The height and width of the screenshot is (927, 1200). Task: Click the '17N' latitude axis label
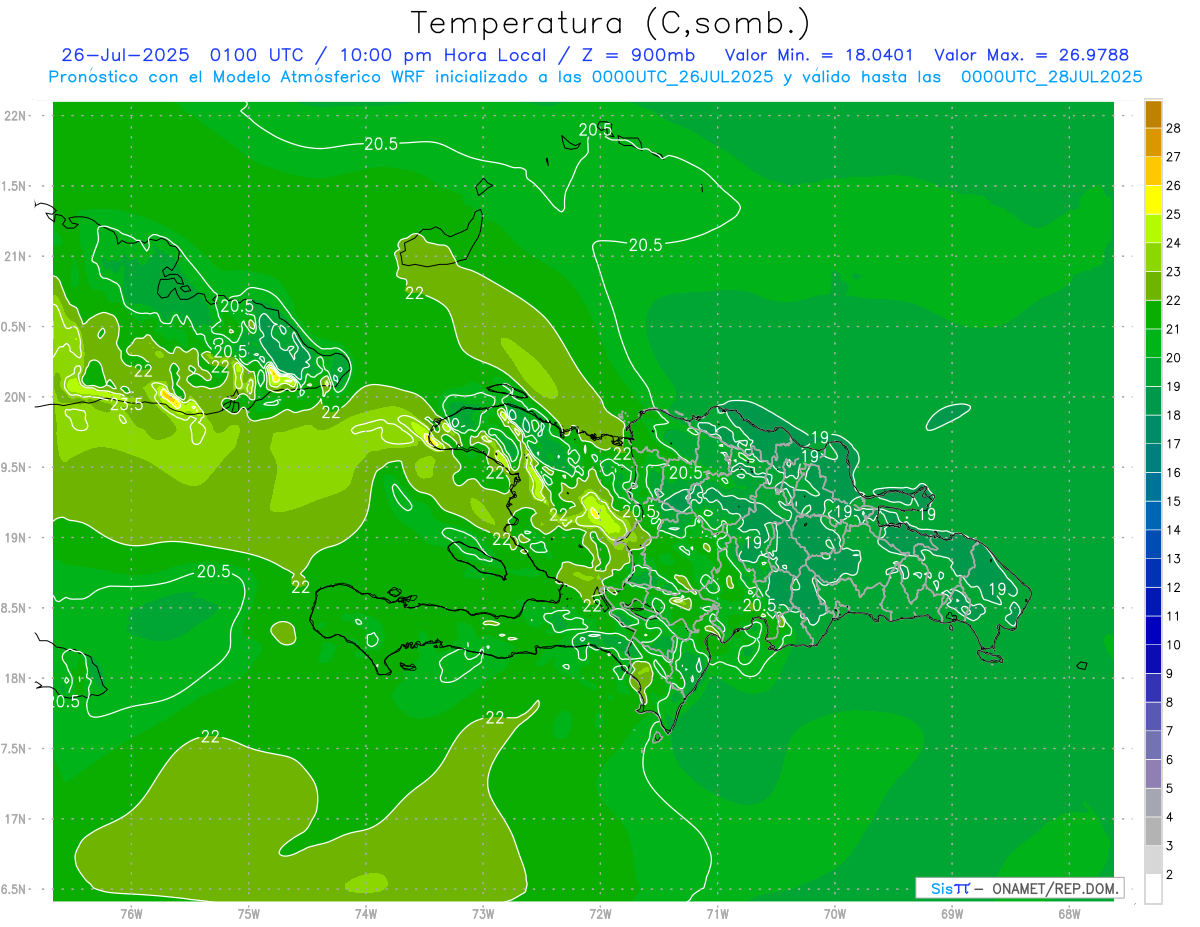coord(16,819)
